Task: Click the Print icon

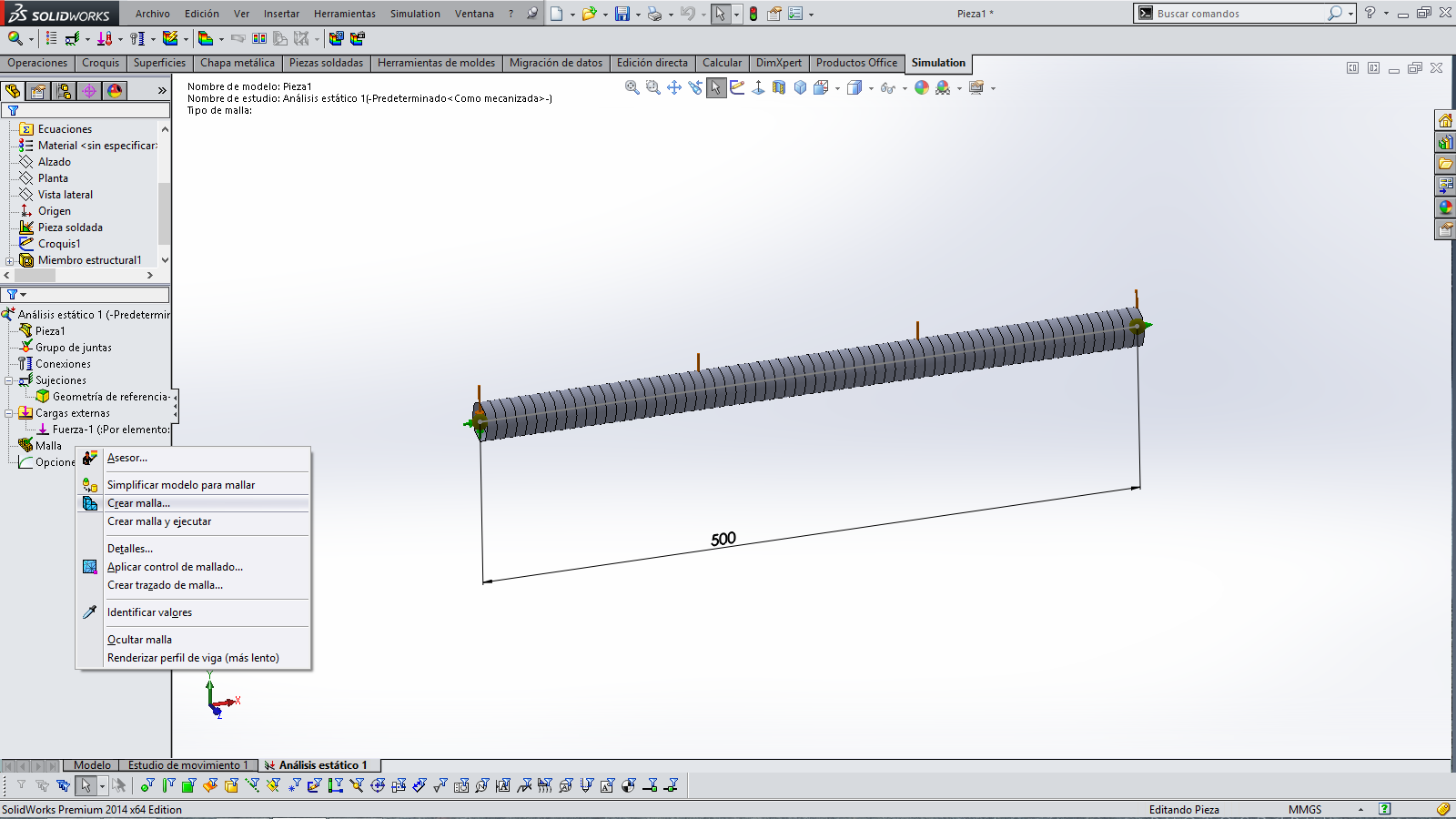Action: [x=655, y=14]
